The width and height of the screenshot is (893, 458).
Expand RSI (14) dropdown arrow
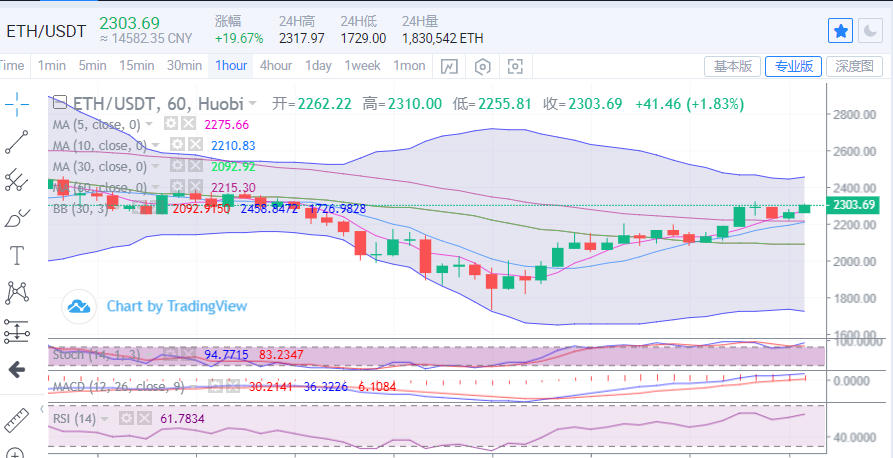click(x=105, y=419)
